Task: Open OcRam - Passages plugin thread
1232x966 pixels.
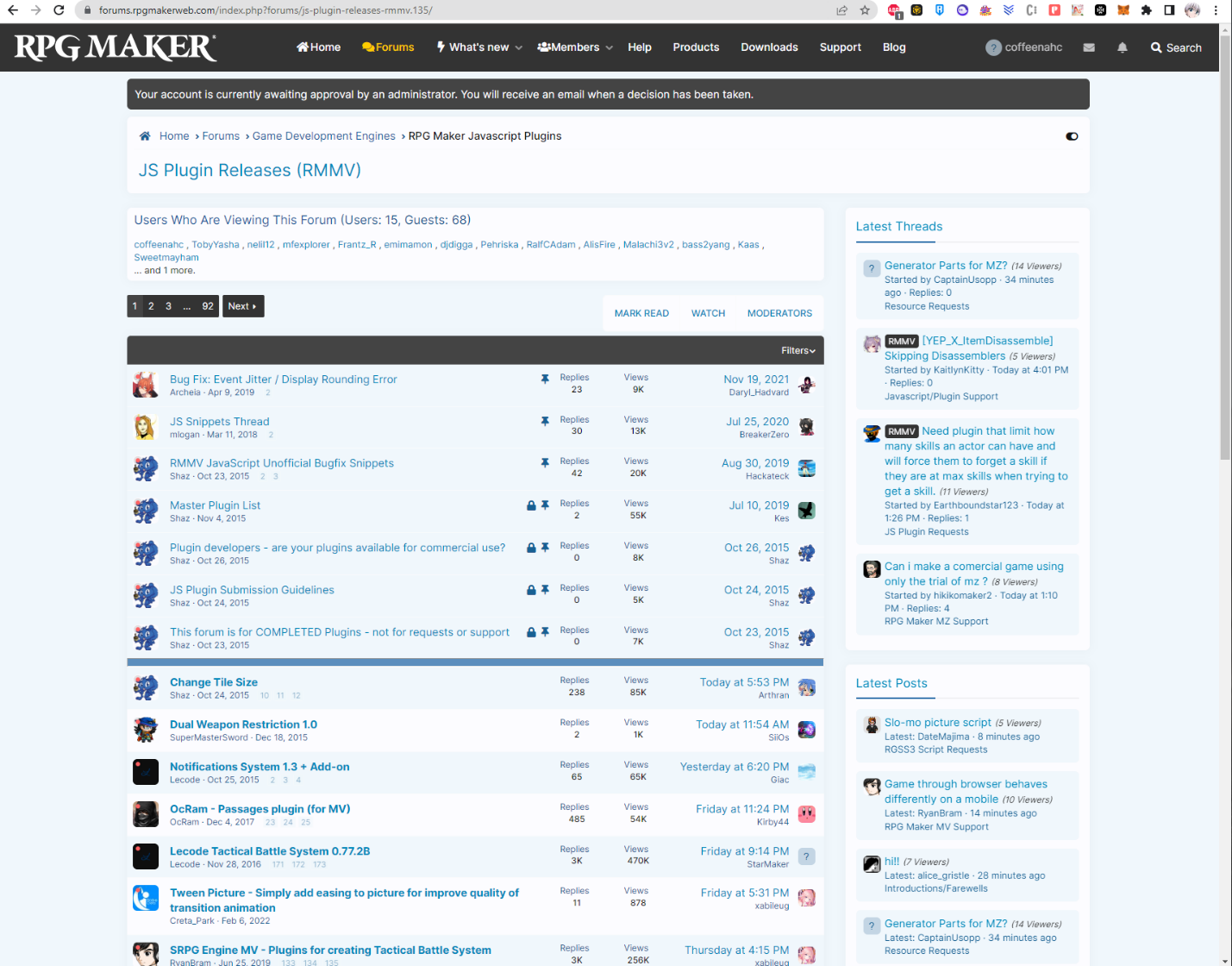Action: click(260, 809)
